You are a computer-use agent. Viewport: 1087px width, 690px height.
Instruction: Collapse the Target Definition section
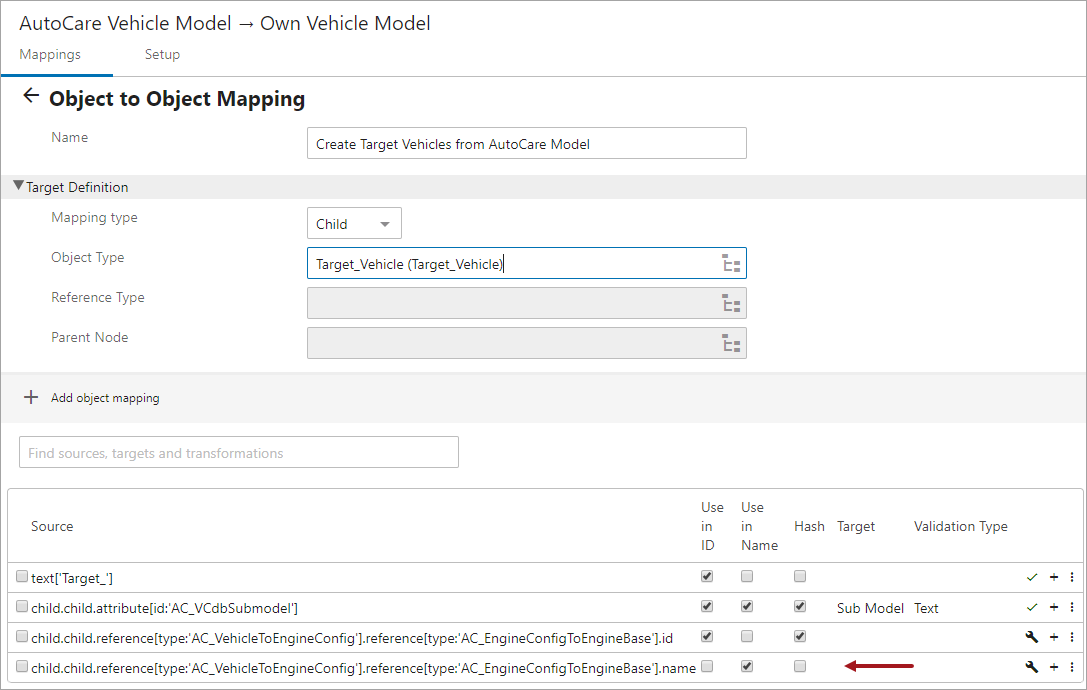coord(18,186)
